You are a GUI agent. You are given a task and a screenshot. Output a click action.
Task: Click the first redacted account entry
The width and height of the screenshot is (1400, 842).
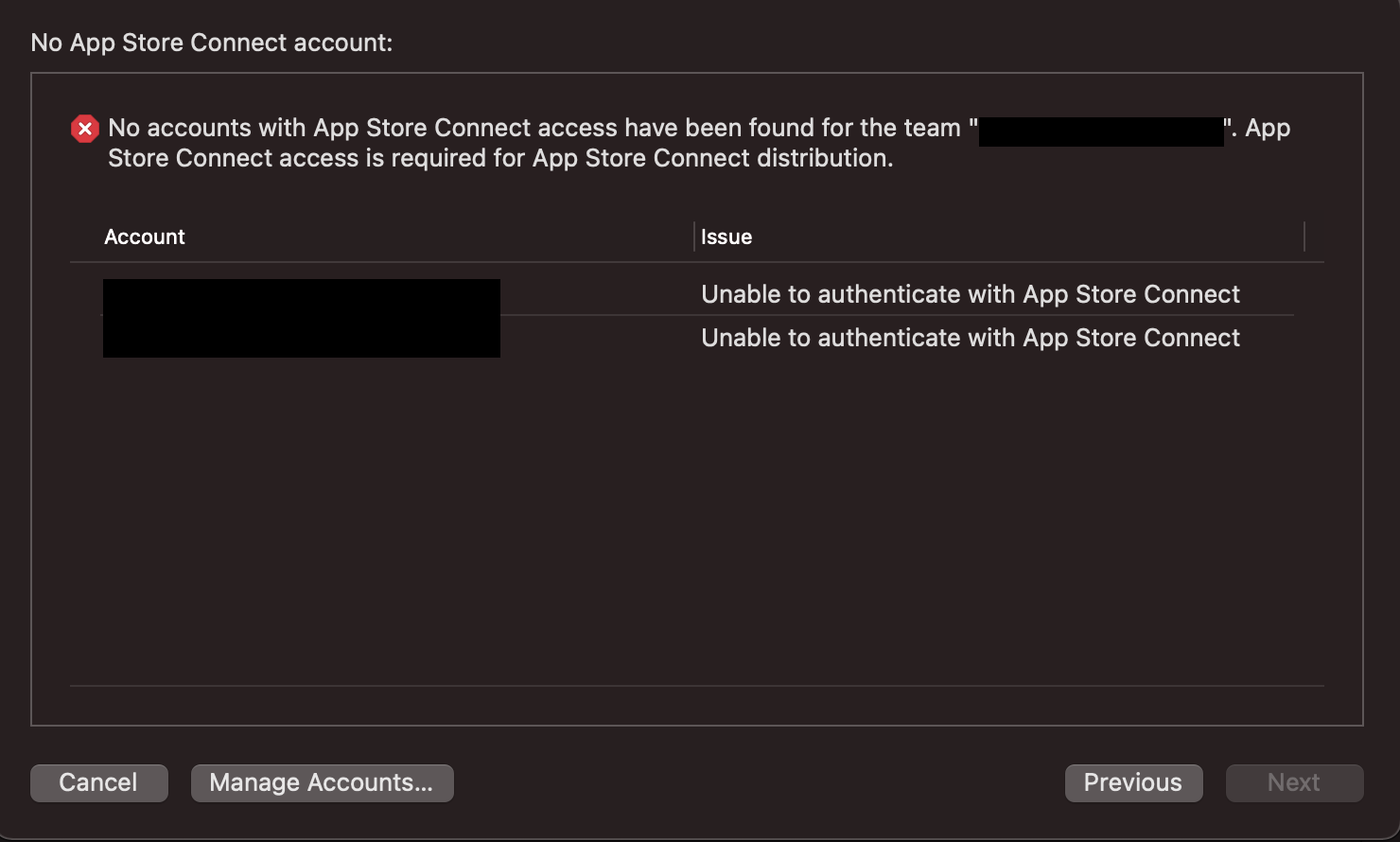point(301,297)
